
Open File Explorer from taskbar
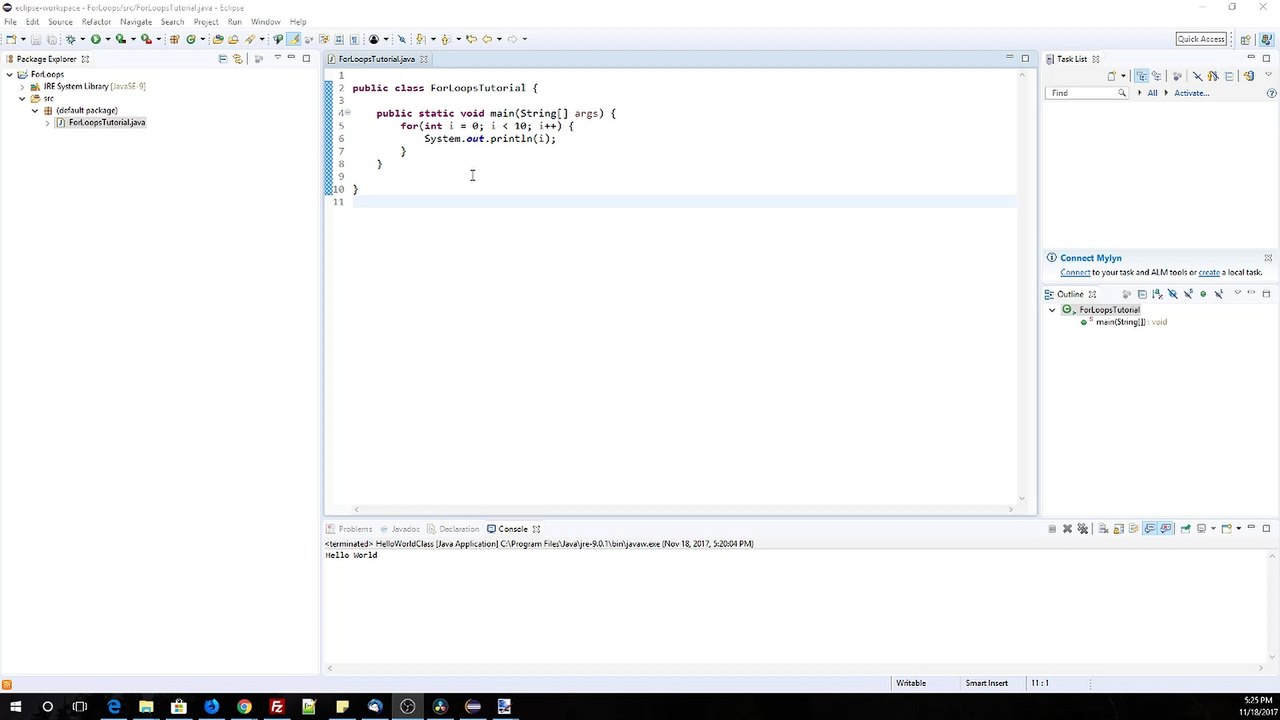[146, 707]
